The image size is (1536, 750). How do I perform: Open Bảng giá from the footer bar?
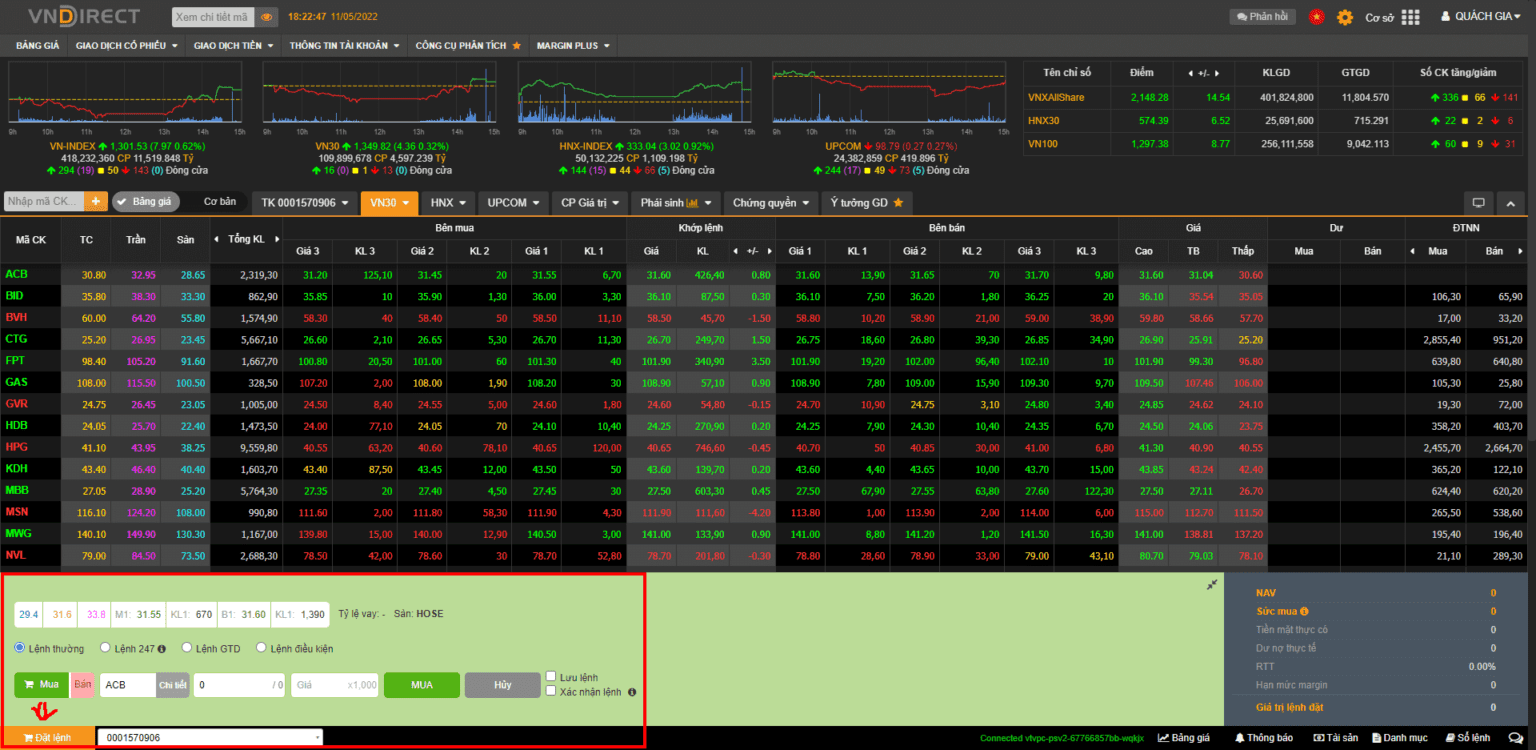click(x=1184, y=738)
